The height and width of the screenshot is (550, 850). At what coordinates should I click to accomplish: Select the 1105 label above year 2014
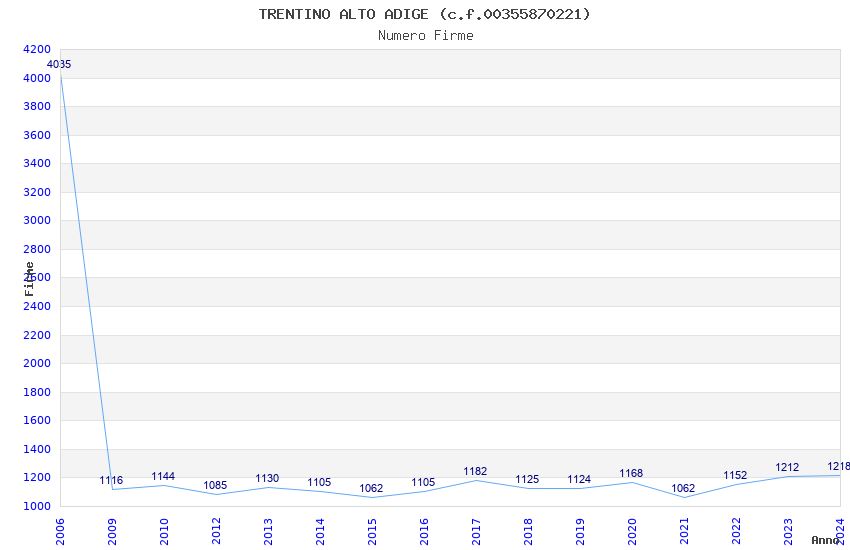(x=319, y=482)
